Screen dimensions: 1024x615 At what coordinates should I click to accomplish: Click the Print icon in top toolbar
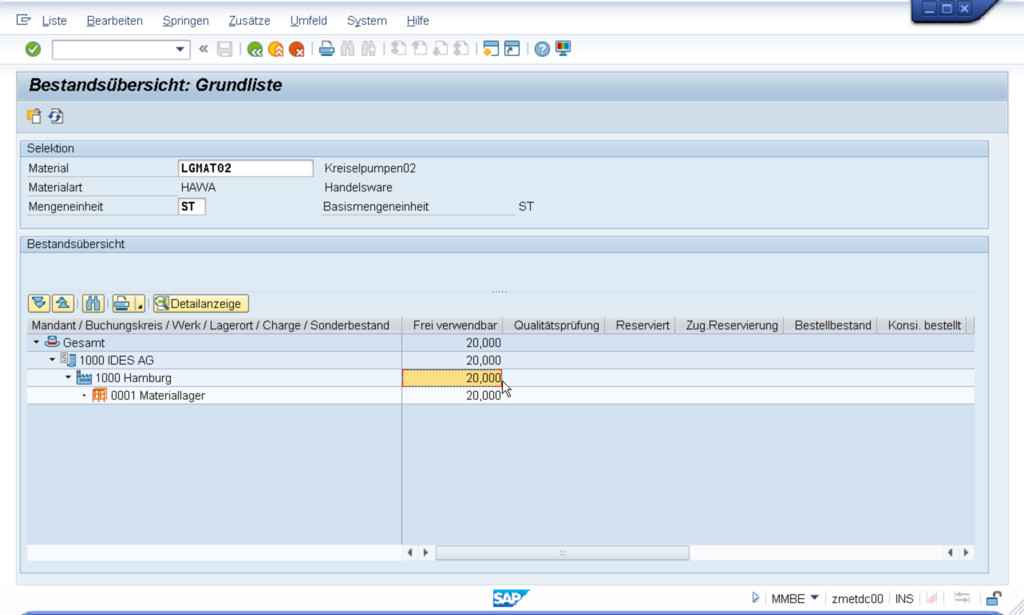pyautogui.click(x=326, y=49)
